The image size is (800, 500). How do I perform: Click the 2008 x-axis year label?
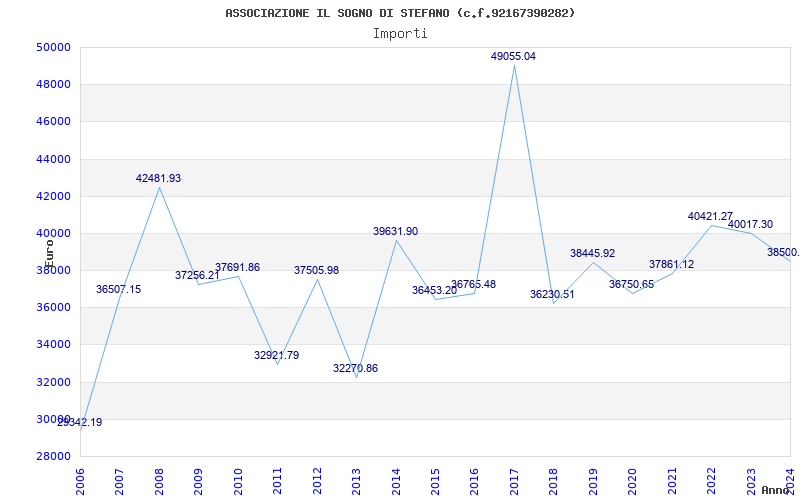159,482
